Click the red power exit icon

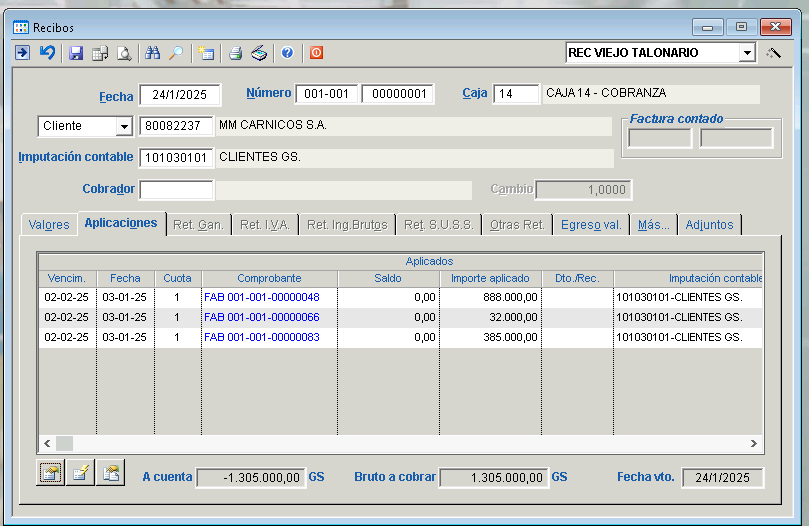[316, 53]
